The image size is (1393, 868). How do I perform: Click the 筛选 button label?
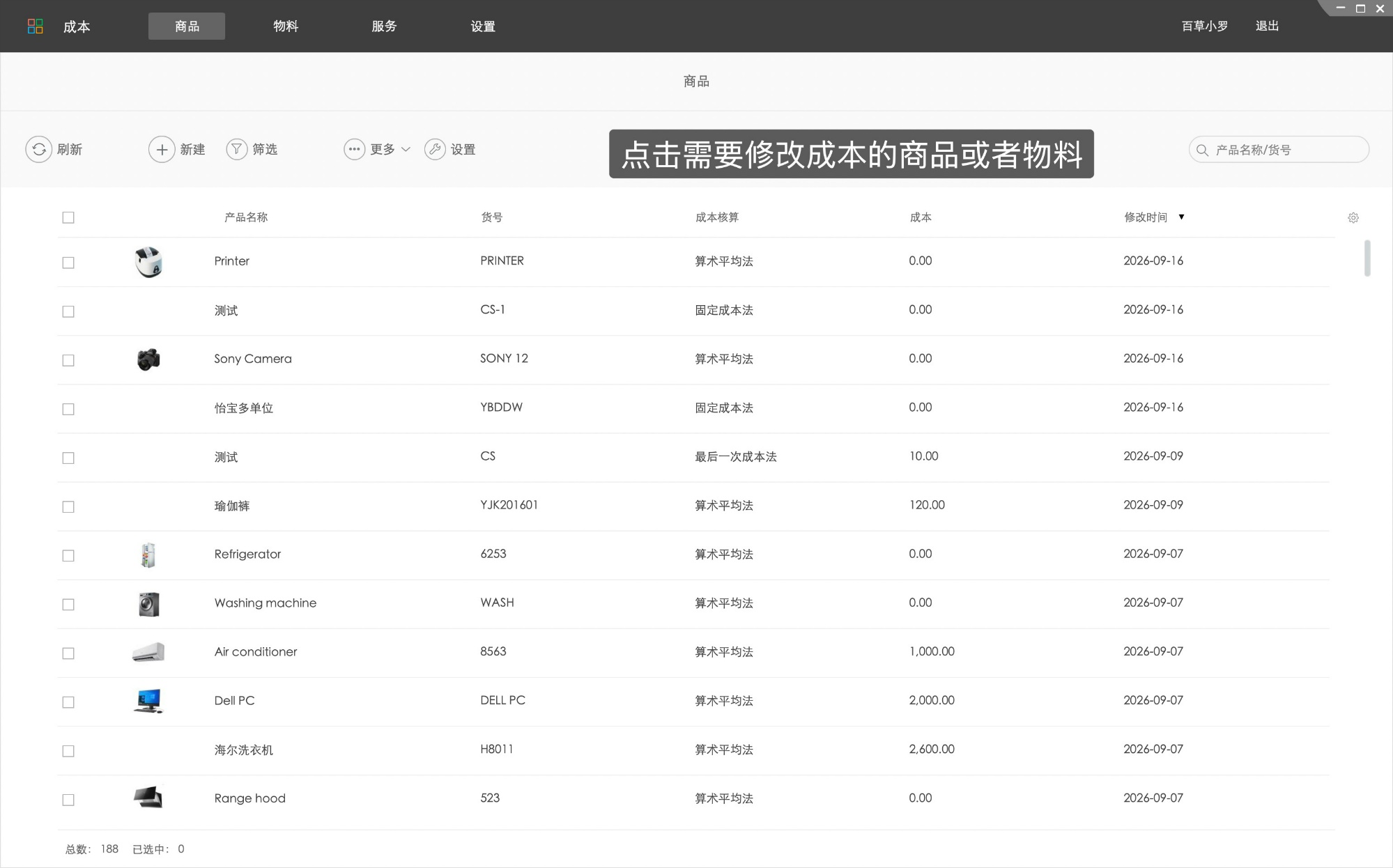coord(265,149)
